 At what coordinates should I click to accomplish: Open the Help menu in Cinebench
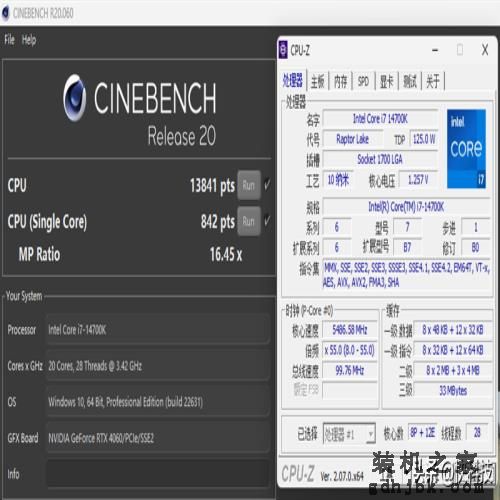click(x=29, y=40)
